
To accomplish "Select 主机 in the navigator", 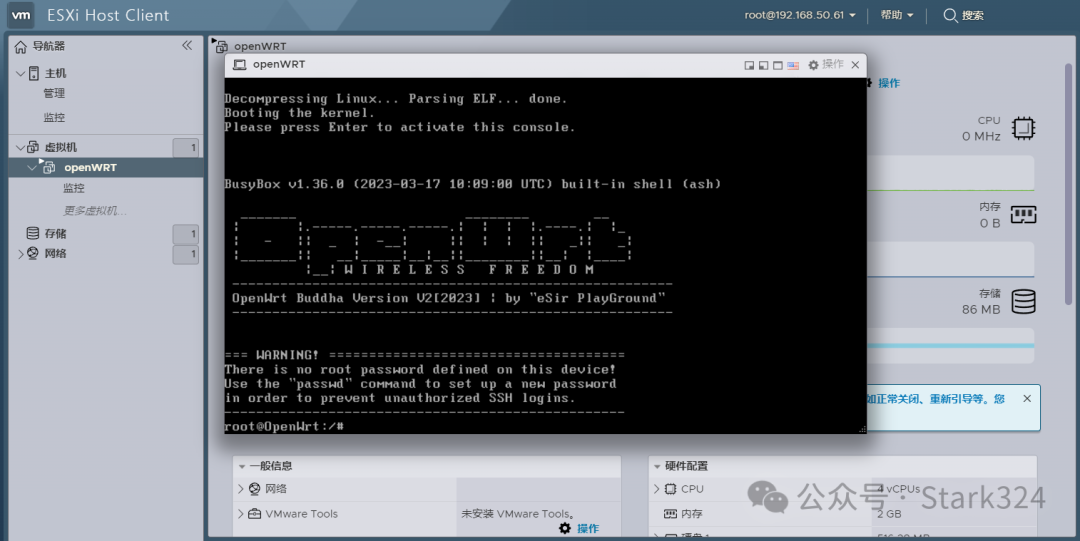I will tap(55, 73).
